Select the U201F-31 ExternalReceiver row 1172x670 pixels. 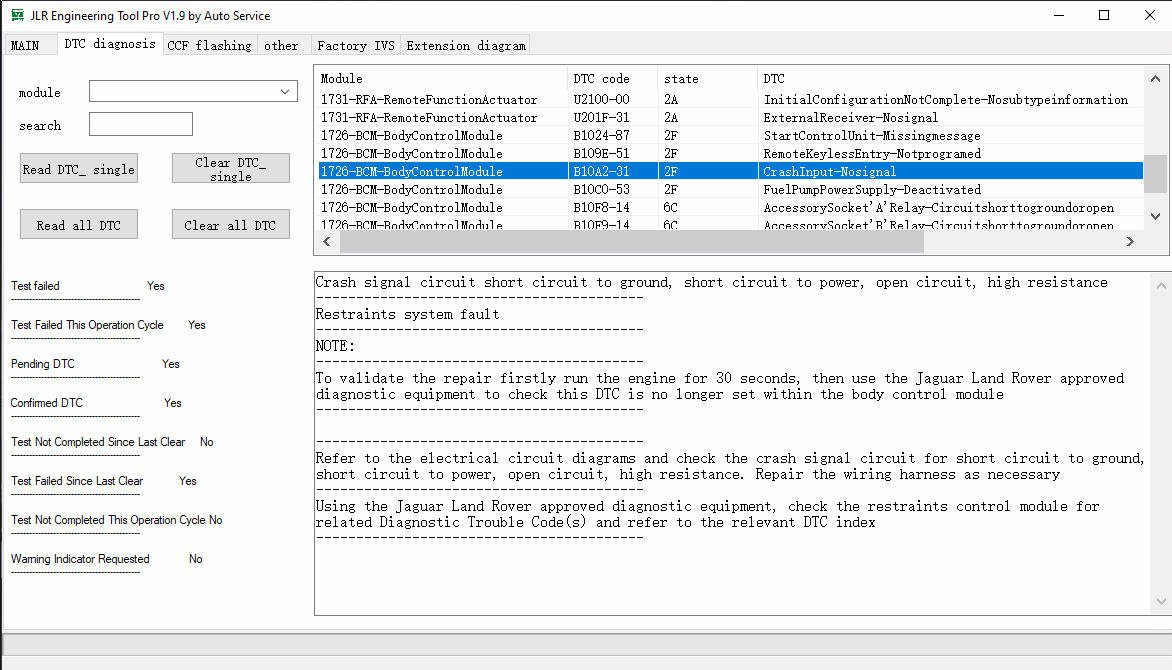[730, 117]
